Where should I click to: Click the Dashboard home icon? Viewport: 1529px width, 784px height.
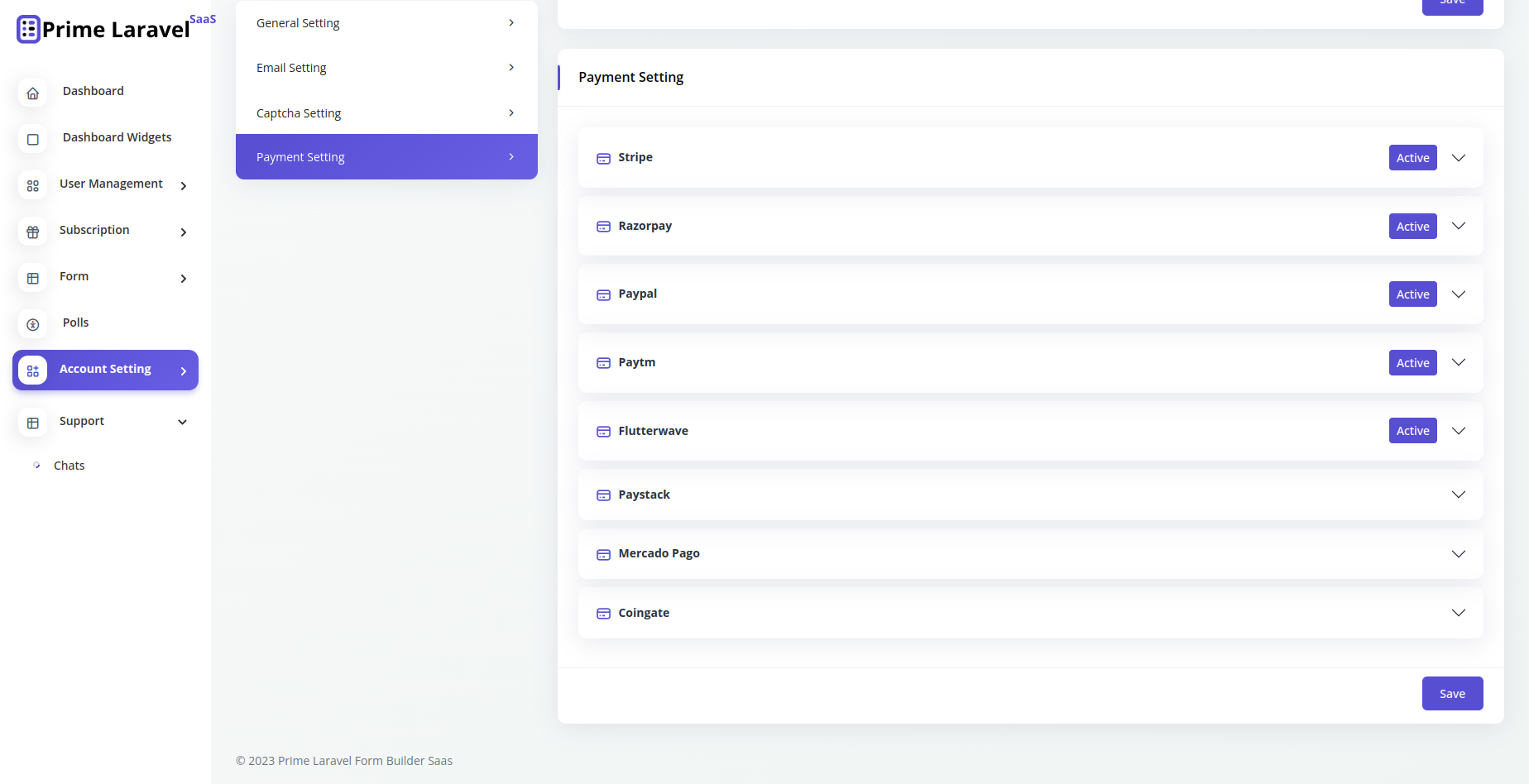coord(32,93)
